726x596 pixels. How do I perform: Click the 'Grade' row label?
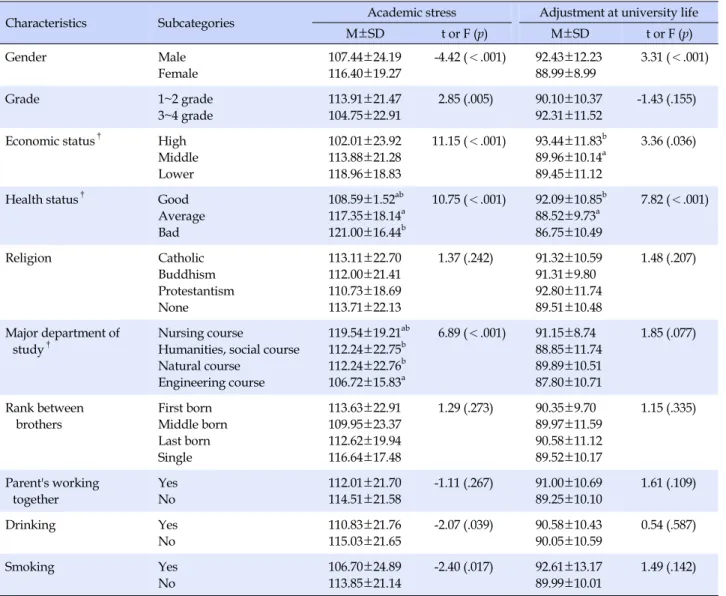(22, 99)
